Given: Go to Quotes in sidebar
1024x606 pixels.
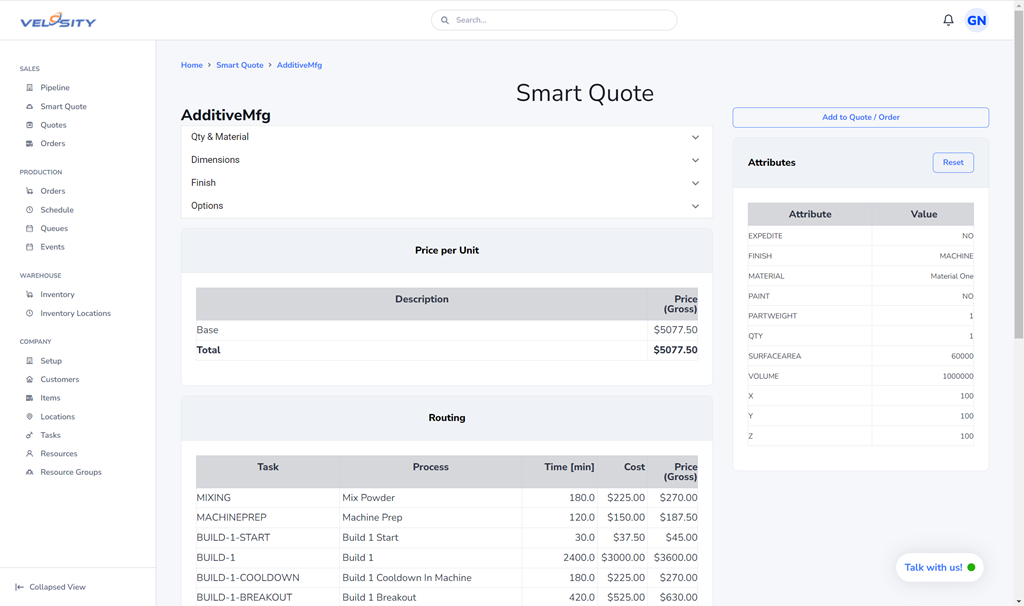Looking at the screenshot, I should (53, 125).
